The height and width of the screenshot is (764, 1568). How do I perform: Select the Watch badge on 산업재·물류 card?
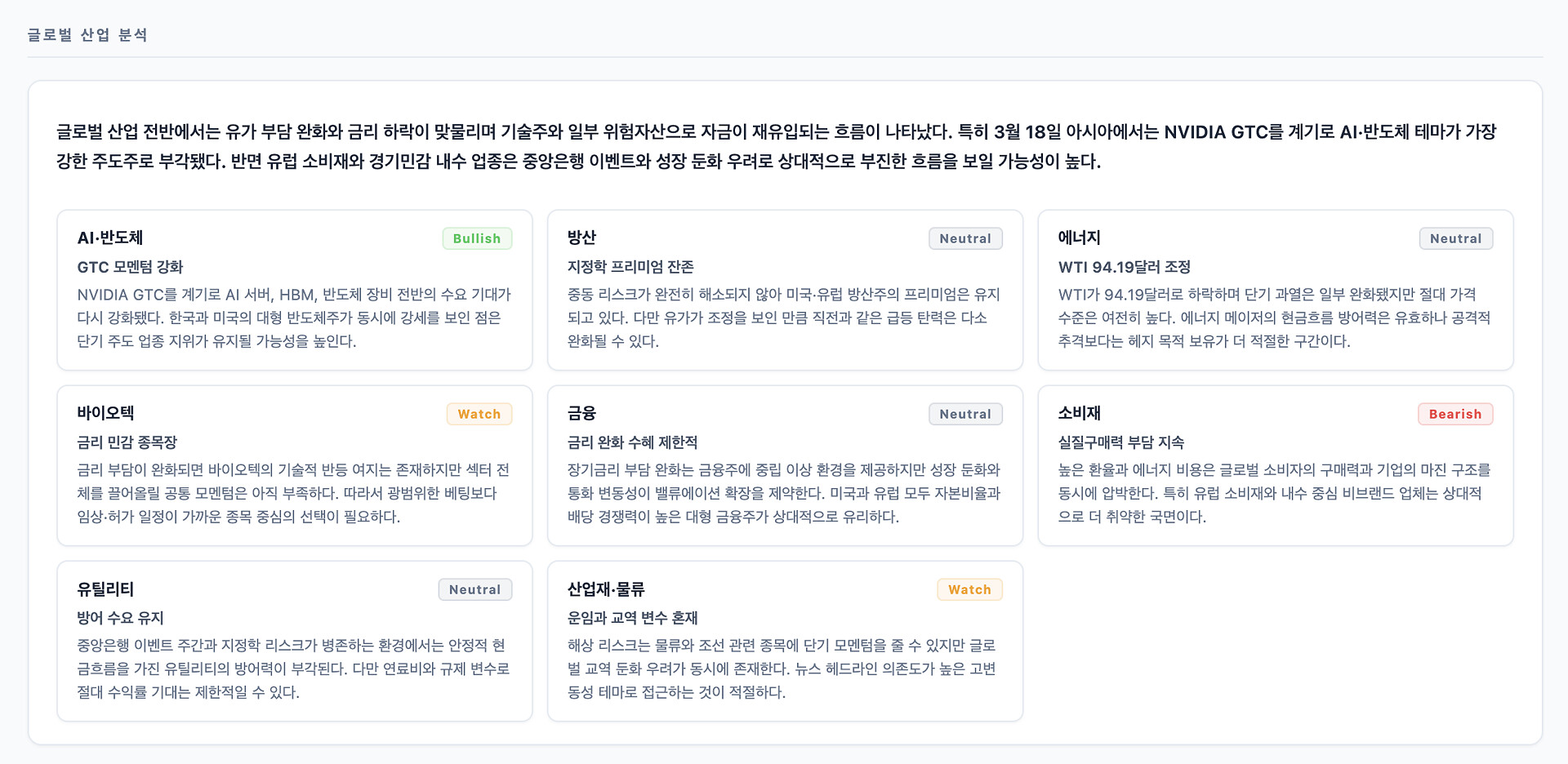(x=969, y=589)
